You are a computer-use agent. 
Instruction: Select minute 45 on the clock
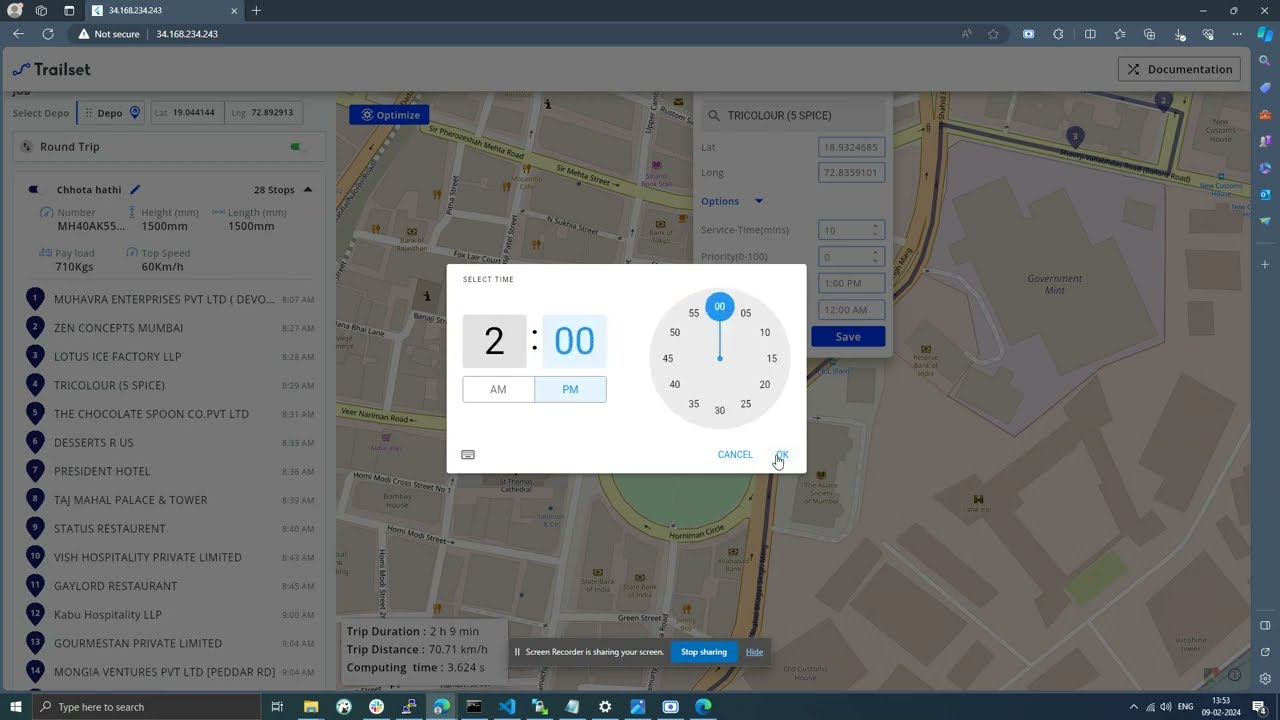pos(668,358)
